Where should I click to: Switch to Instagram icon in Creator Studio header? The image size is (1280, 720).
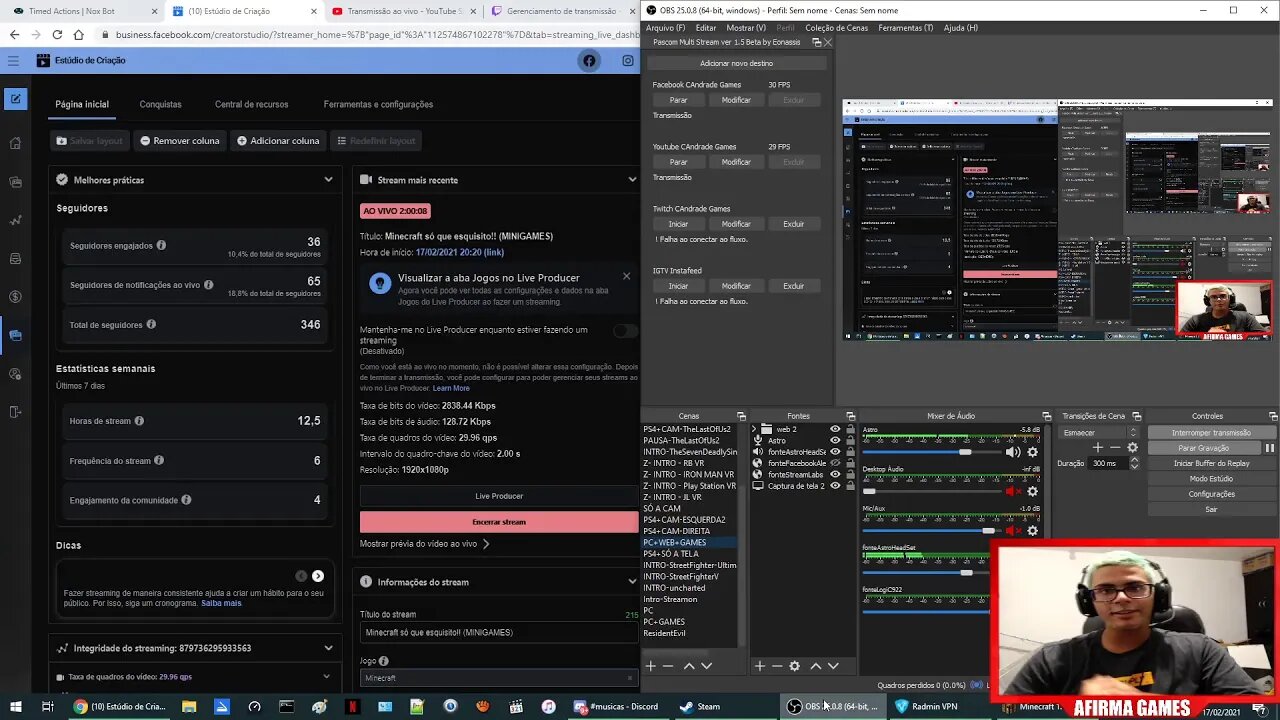(628, 61)
